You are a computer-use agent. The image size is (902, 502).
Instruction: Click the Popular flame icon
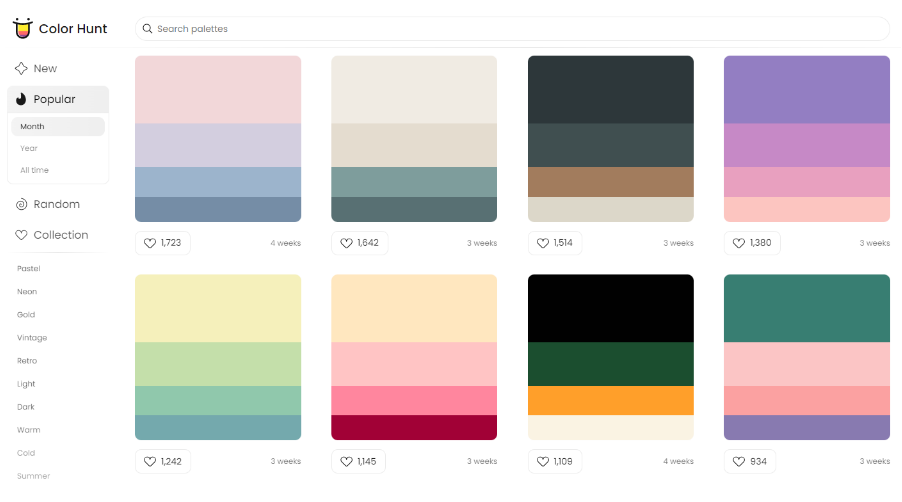21,99
